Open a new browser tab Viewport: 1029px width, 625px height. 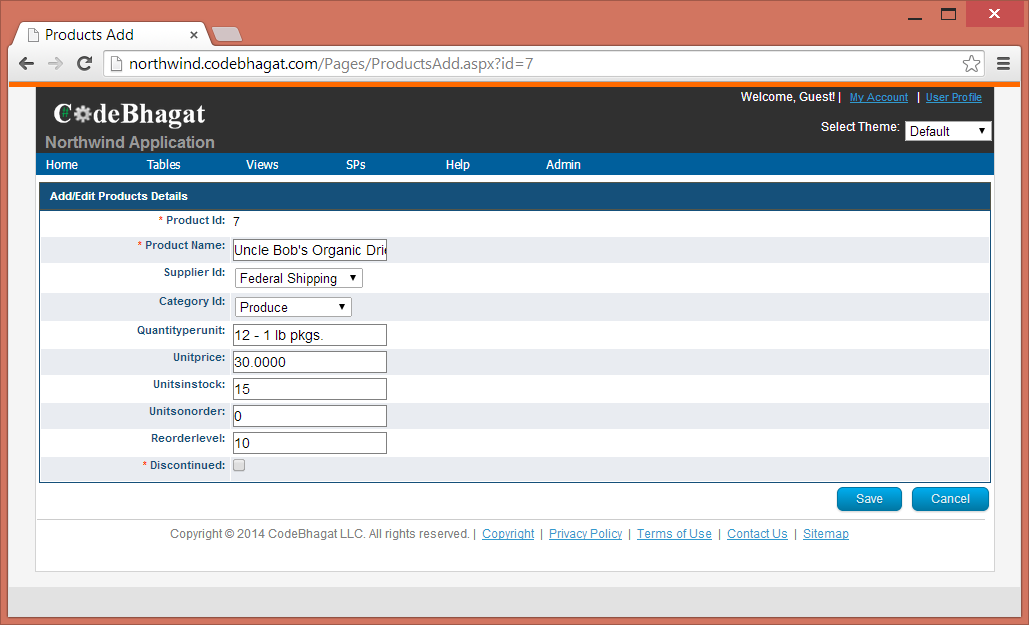227,35
